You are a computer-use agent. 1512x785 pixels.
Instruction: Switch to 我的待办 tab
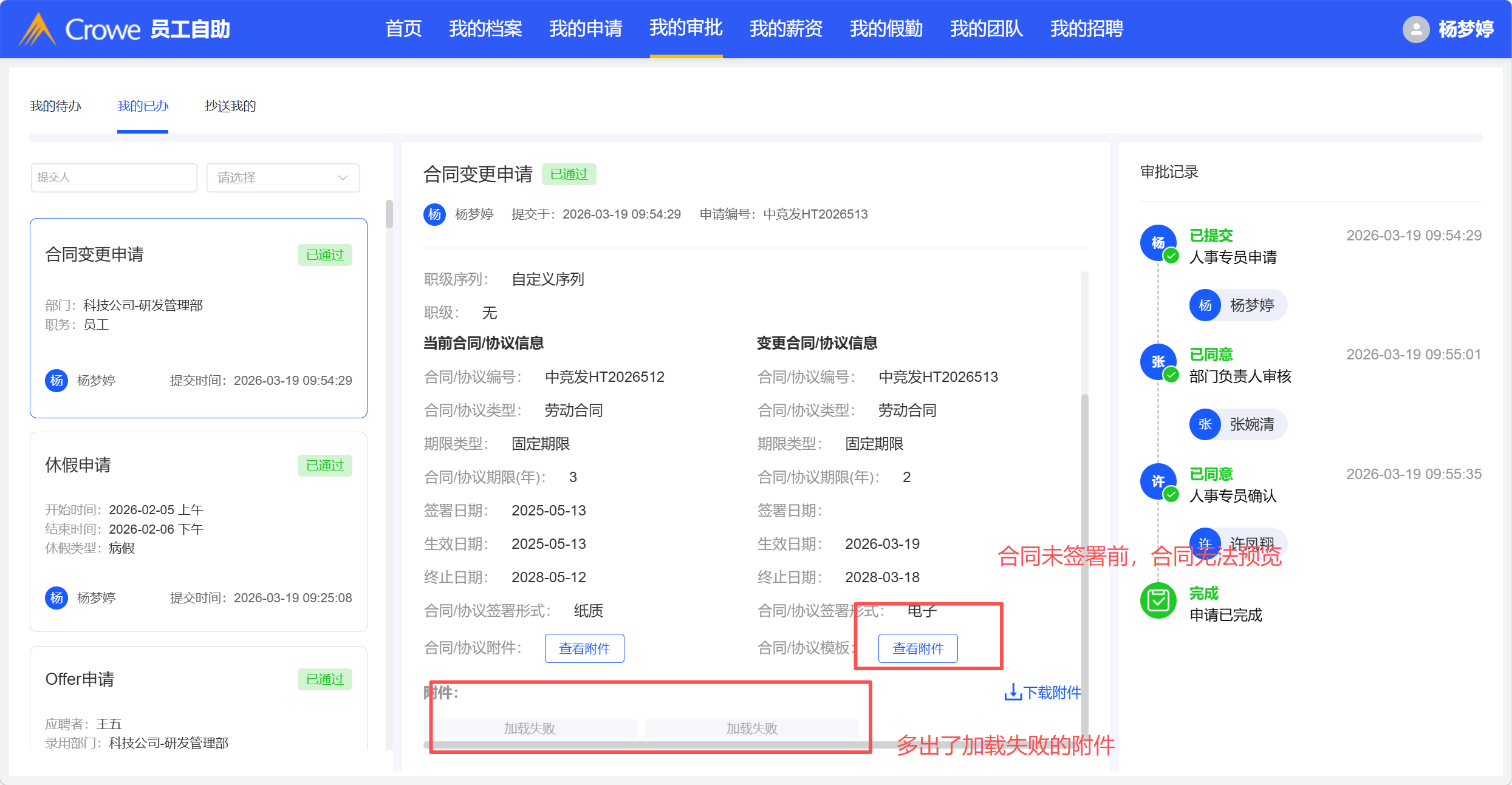(x=55, y=106)
